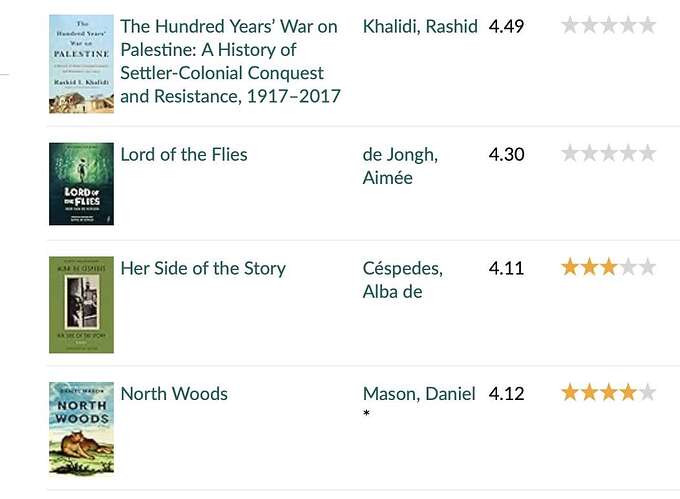The width and height of the screenshot is (680, 499).
Task: Click the green Her Side of the Story cover
Action: click(82, 305)
